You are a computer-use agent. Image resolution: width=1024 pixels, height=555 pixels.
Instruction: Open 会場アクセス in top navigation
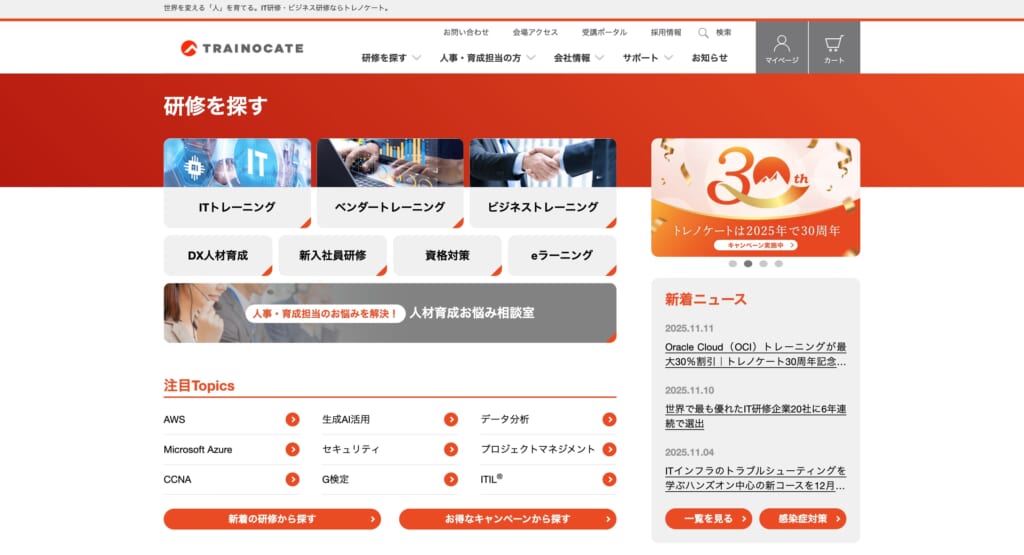point(535,32)
